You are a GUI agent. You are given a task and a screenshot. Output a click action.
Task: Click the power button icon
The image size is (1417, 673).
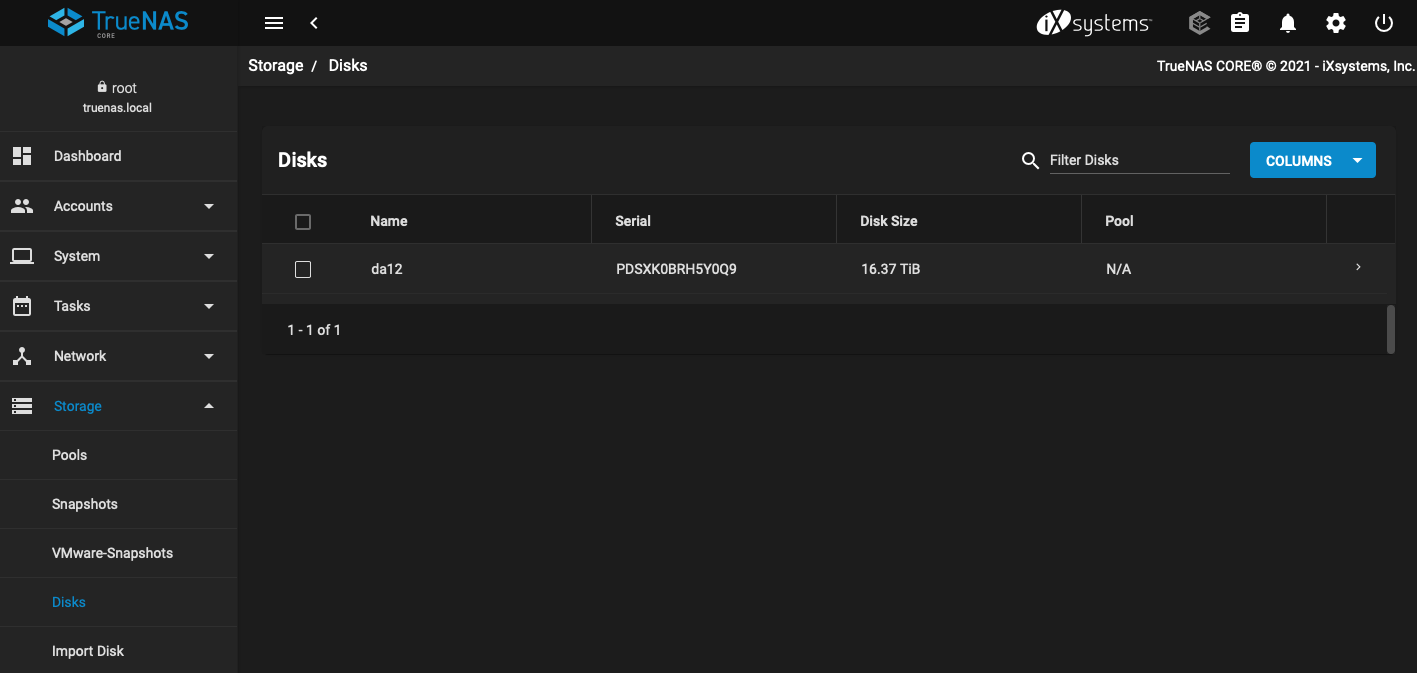pyautogui.click(x=1384, y=23)
